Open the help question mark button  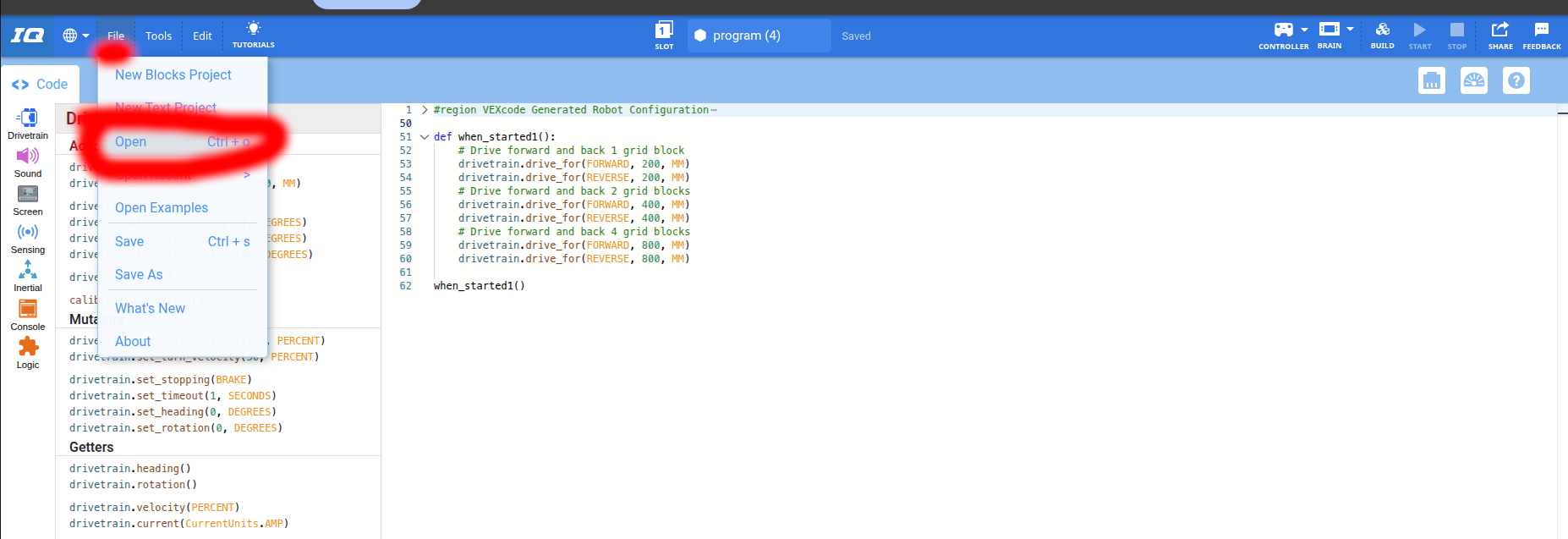[x=1516, y=81]
